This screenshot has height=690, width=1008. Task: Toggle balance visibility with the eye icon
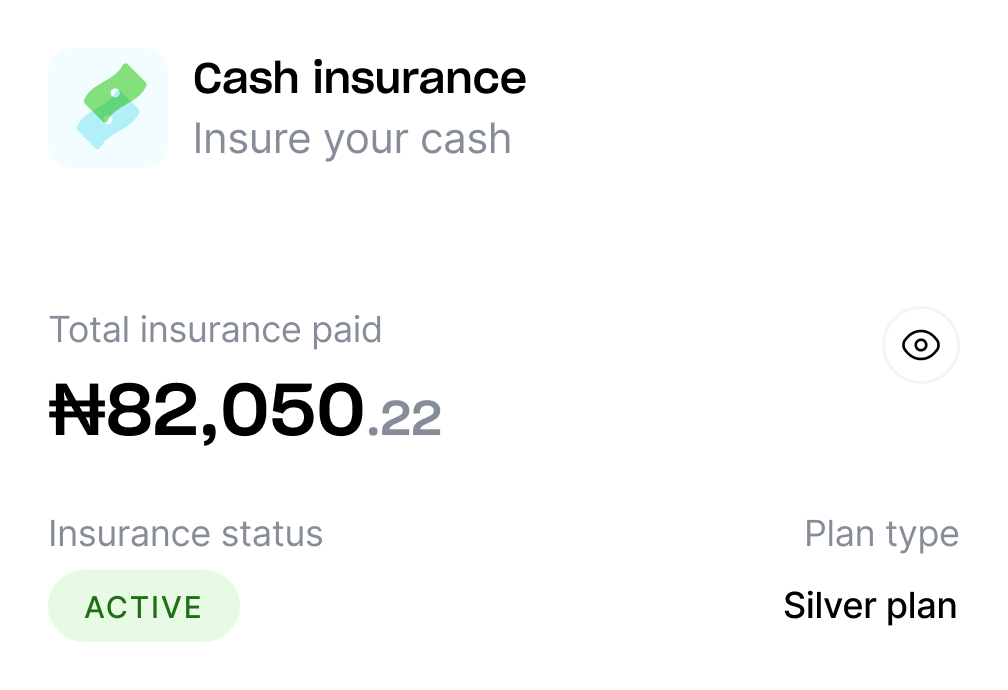click(x=920, y=346)
